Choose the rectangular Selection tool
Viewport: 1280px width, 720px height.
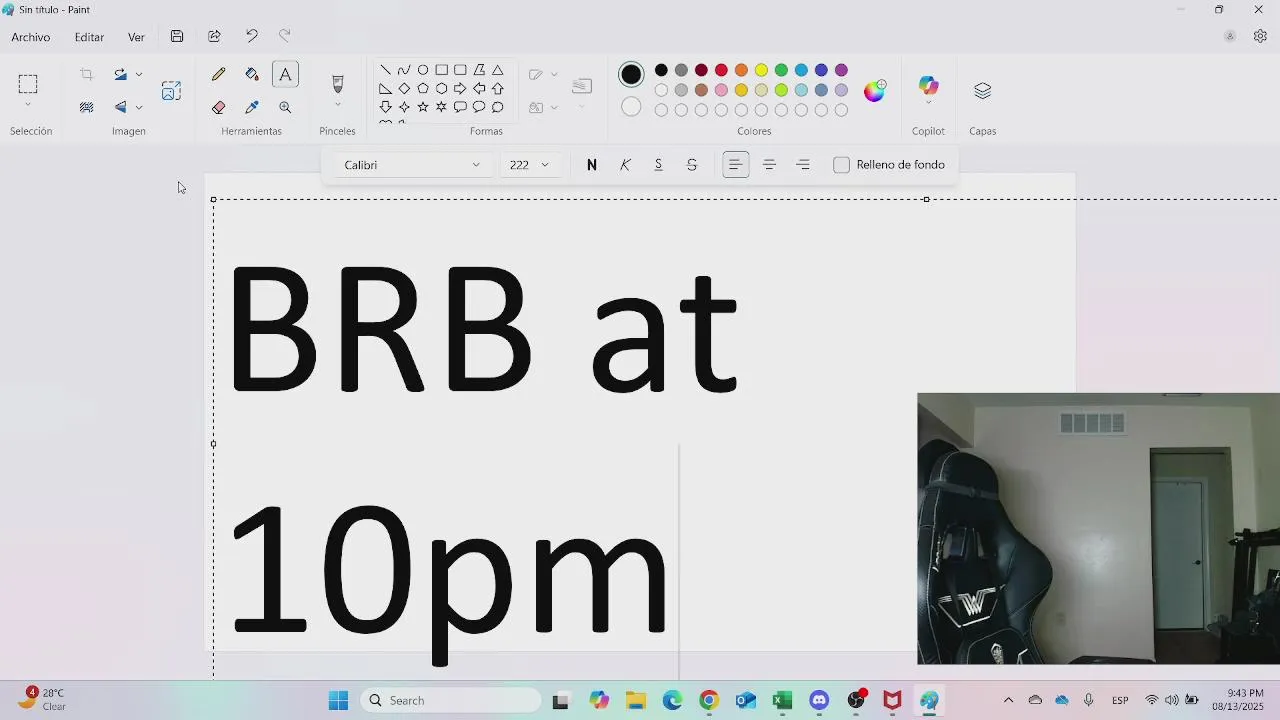pos(28,84)
